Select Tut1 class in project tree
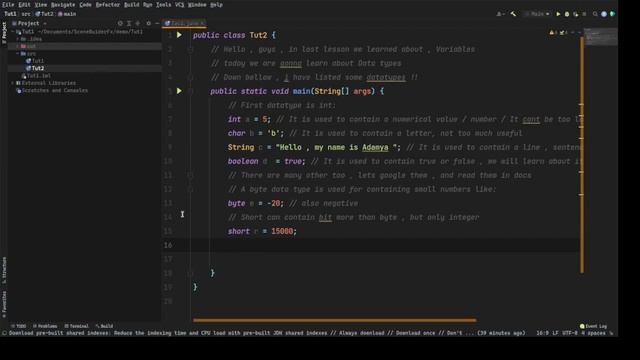This screenshot has height=360, width=640. coord(35,61)
